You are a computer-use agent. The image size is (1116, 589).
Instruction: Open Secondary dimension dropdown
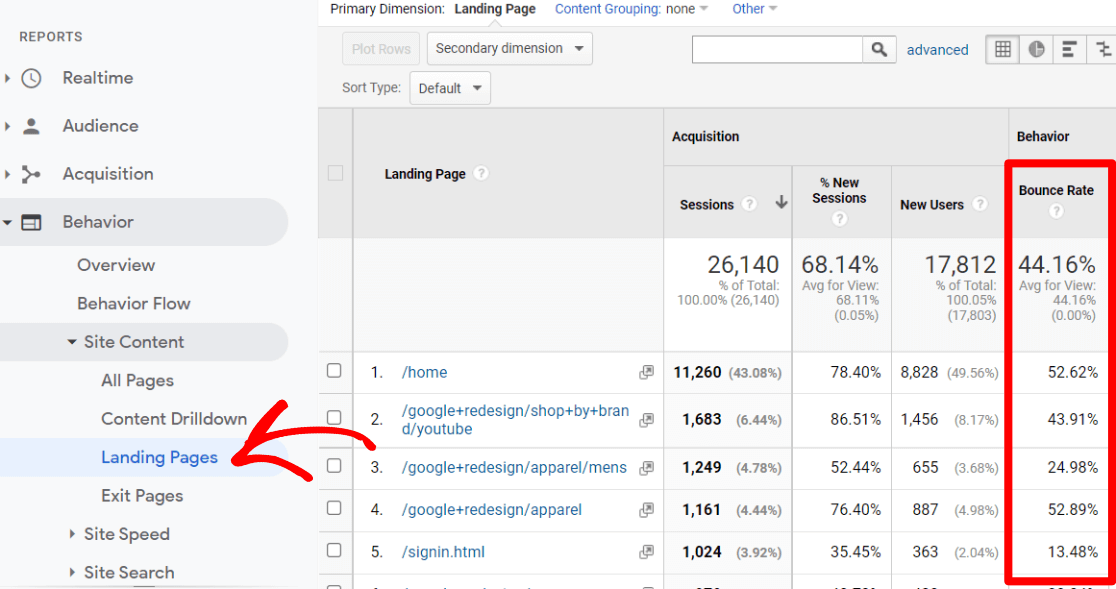point(510,48)
